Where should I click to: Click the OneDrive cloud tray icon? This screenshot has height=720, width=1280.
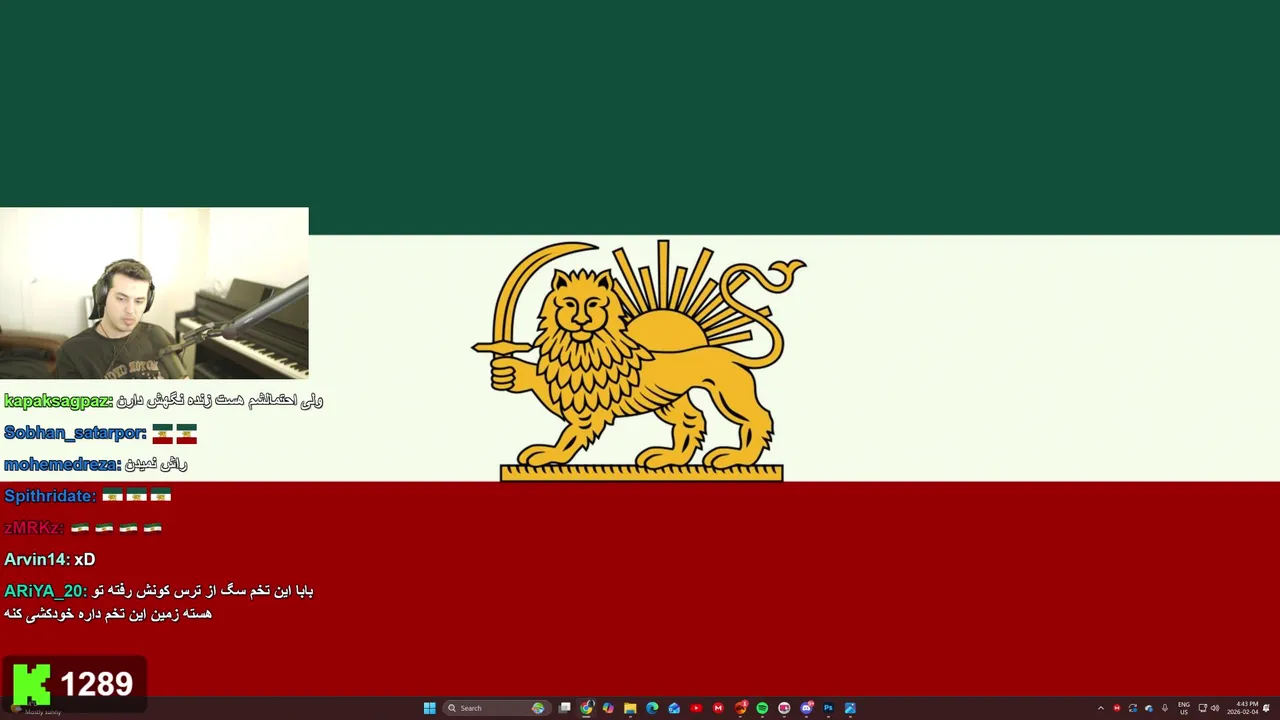(1149, 708)
